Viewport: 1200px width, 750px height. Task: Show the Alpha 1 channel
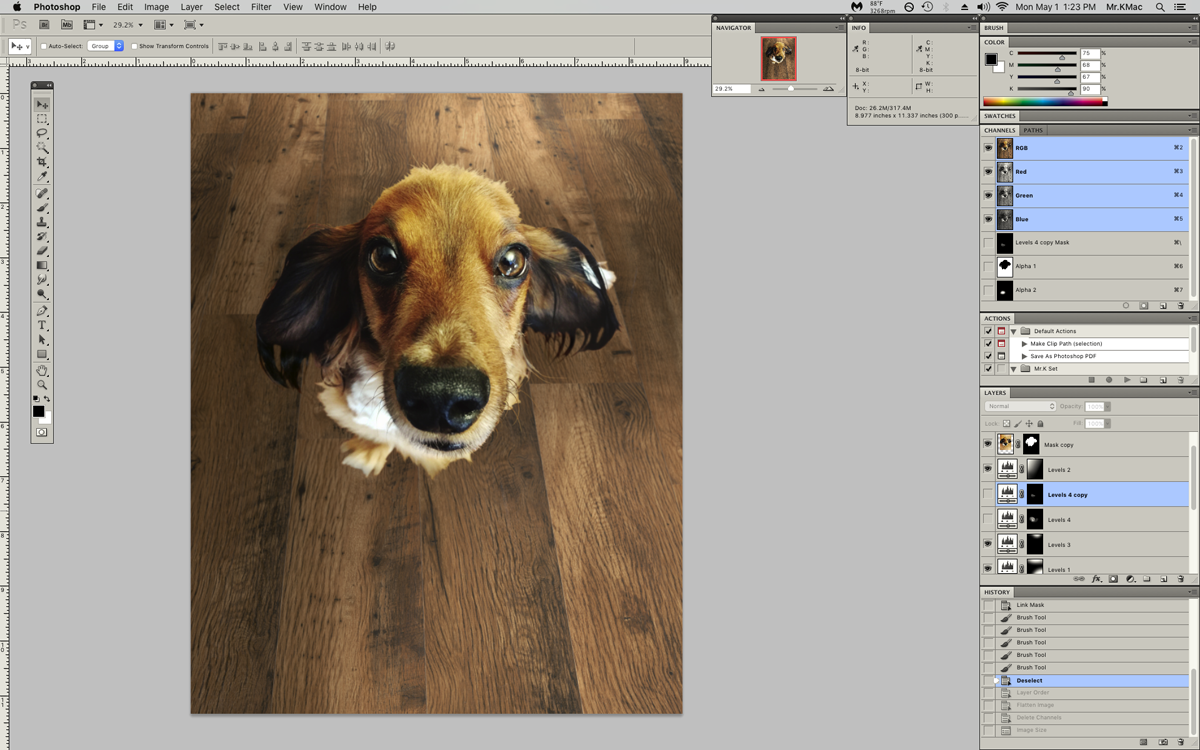tap(988, 266)
